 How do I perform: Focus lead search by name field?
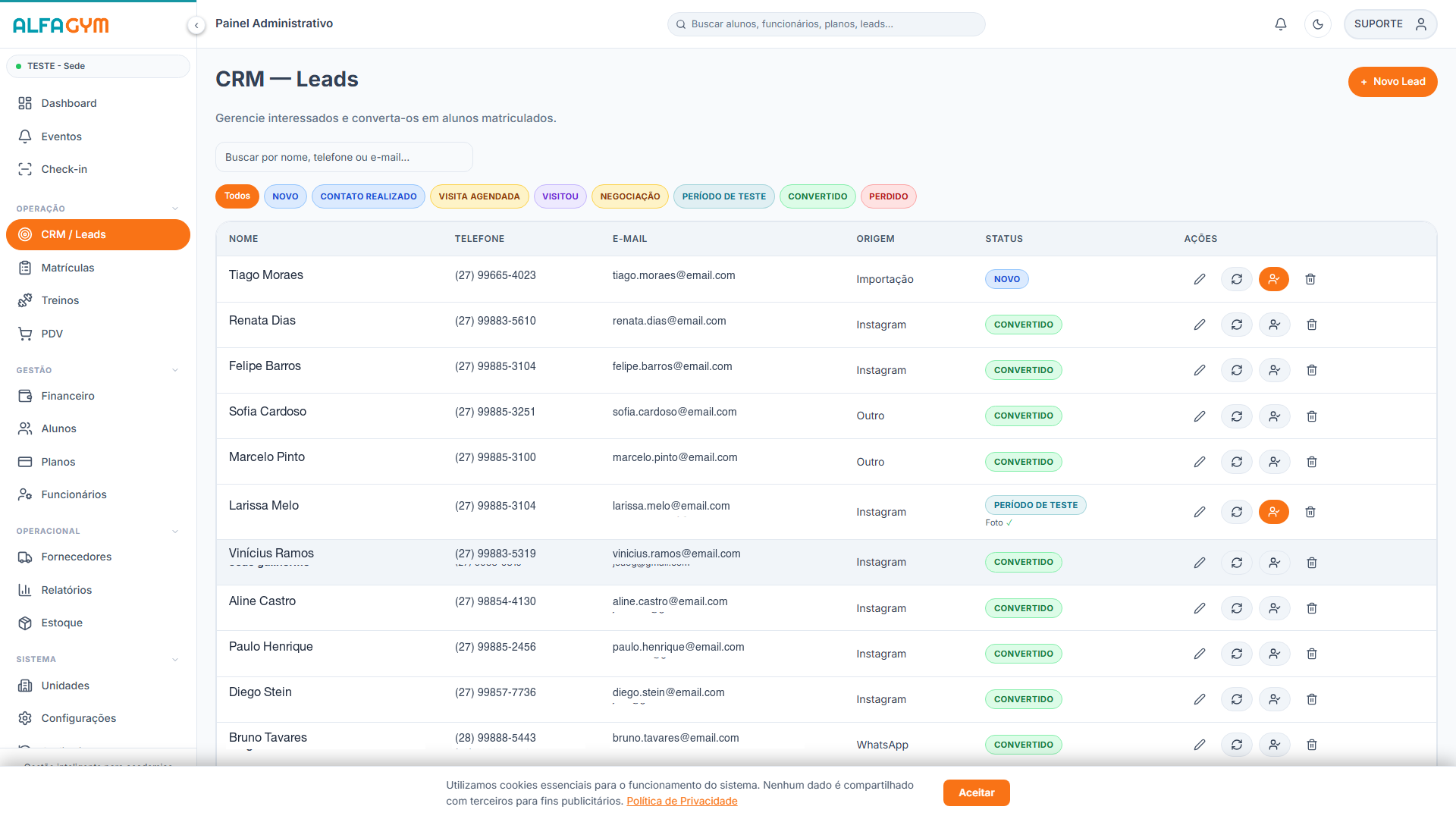tap(344, 157)
